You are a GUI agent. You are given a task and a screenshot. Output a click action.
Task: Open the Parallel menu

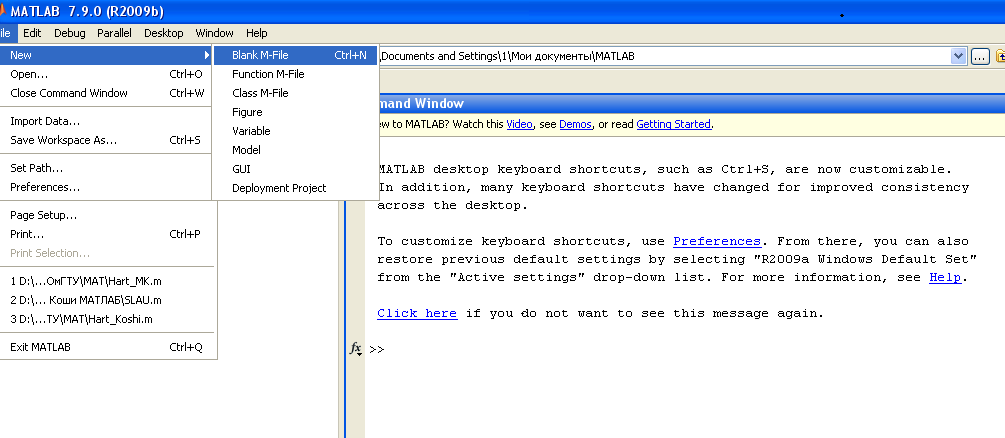(x=115, y=33)
